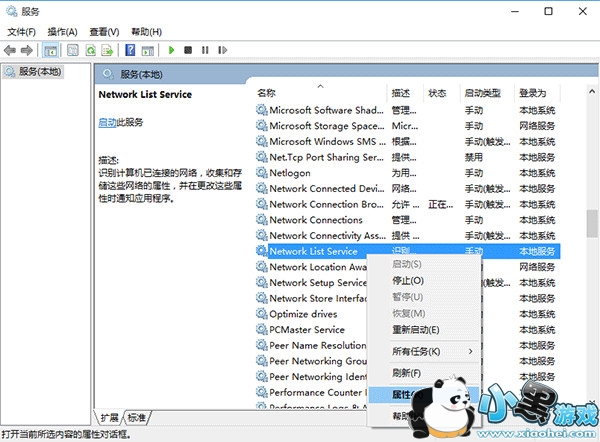Maximize the 服务 window

[548, 11]
